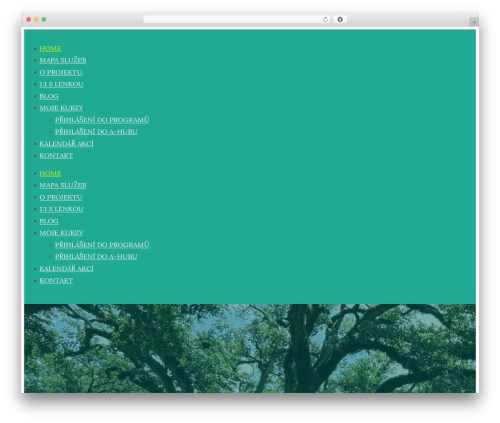Open MAPA SLUŽEB in first menu

point(63,60)
